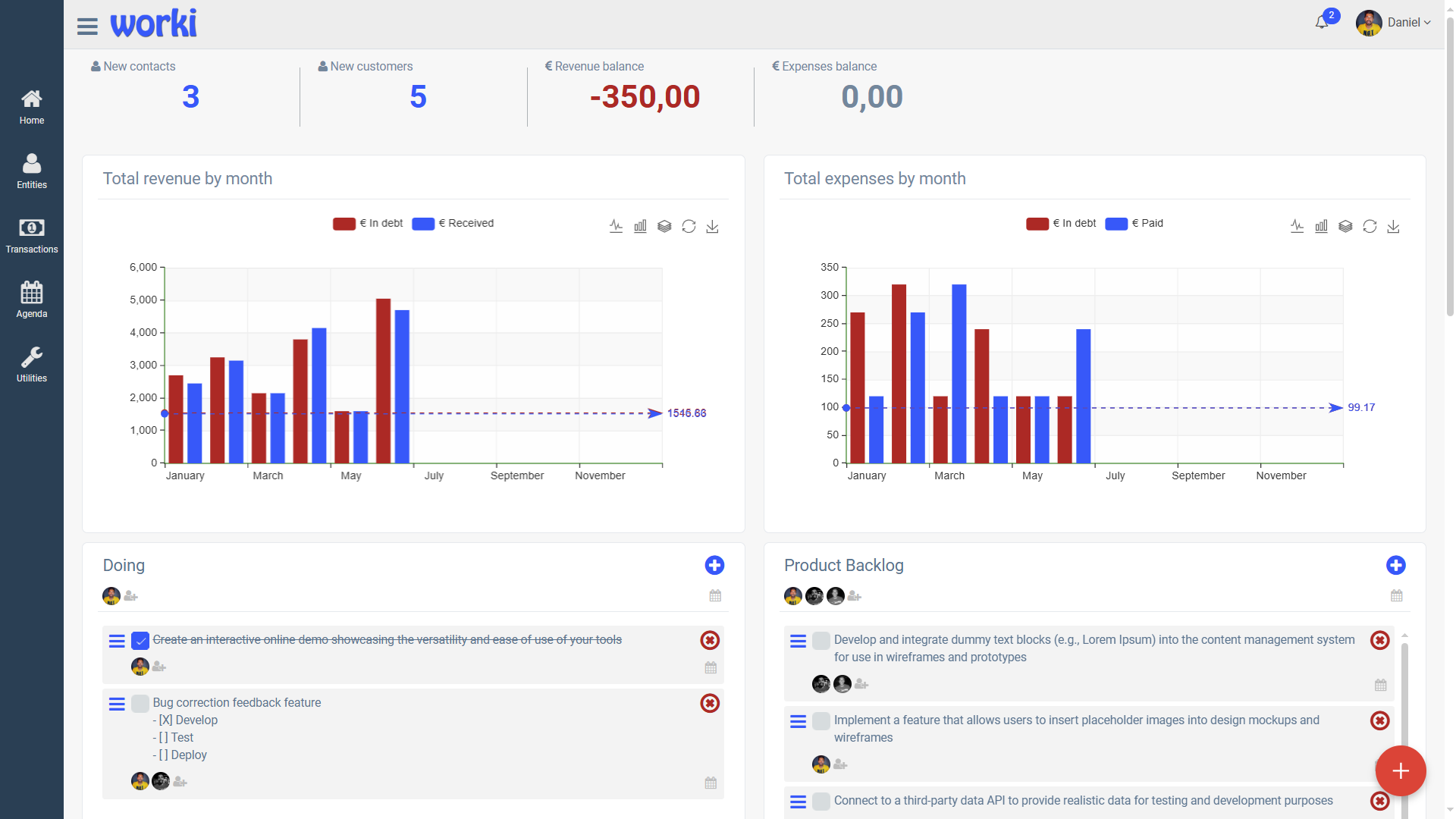Image resolution: width=1456 pixels, height=819 pixels.
Task: Click the page vertical scrollbar
Action: coord(1450,167)
